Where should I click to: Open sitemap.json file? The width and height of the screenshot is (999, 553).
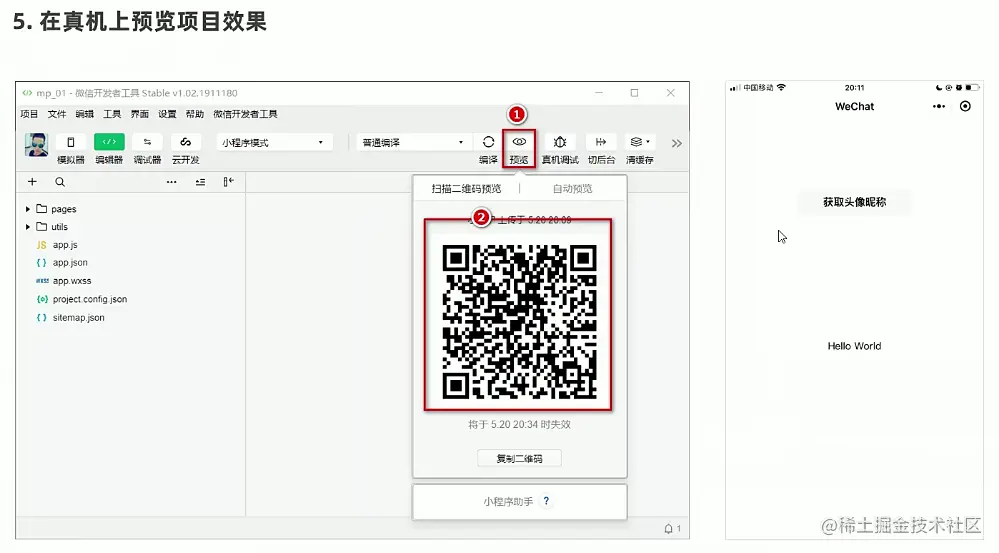point(78,317)
